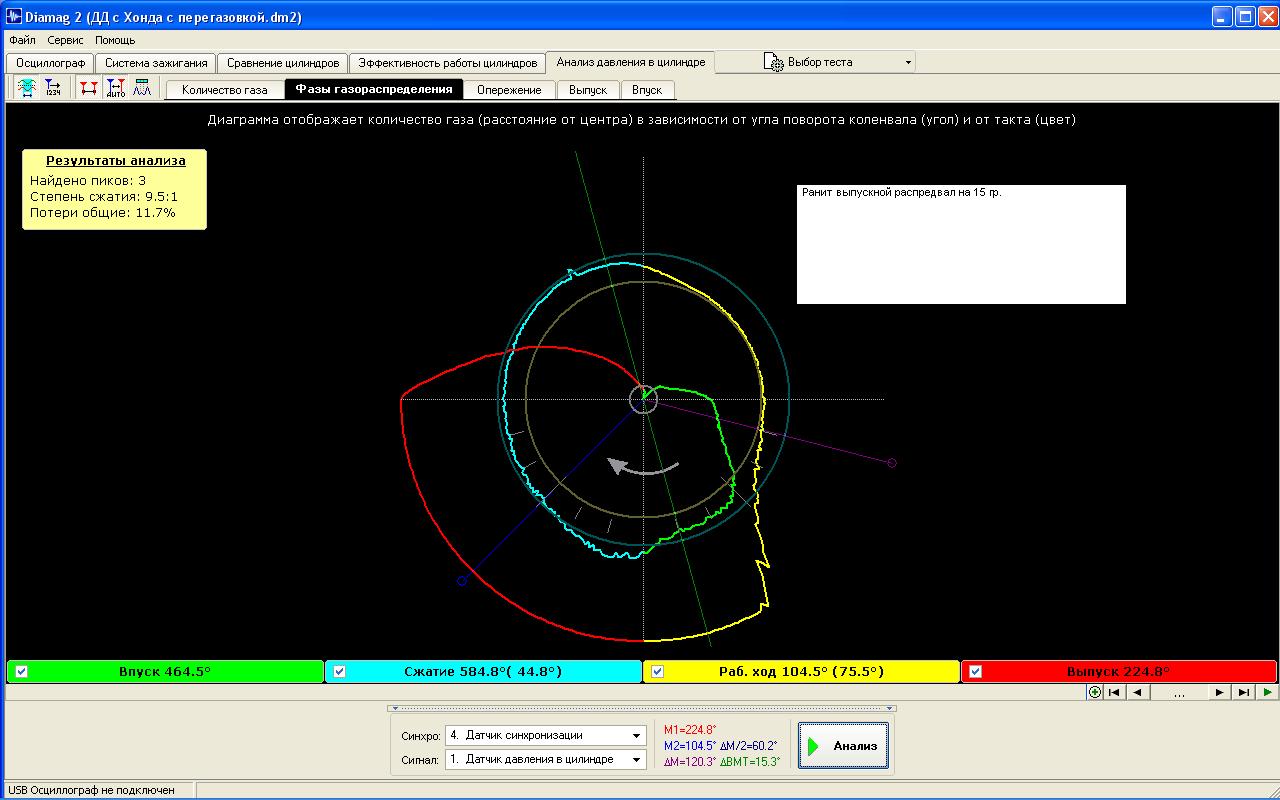Click the red Выпуск phase color bar
Screen dimensions: 1280x800
(1119, 672)
